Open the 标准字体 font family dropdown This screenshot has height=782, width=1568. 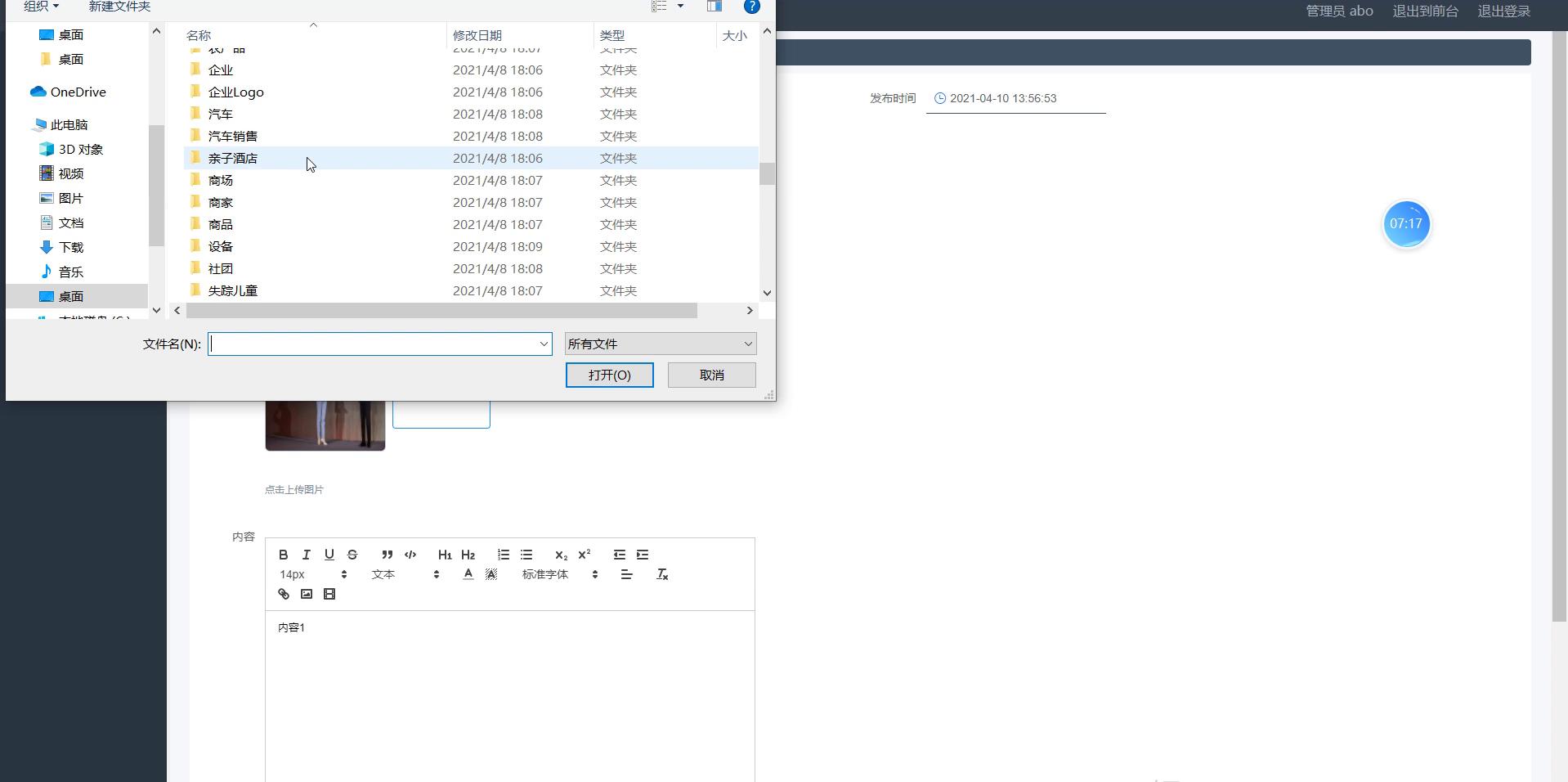tap(560, 574)
